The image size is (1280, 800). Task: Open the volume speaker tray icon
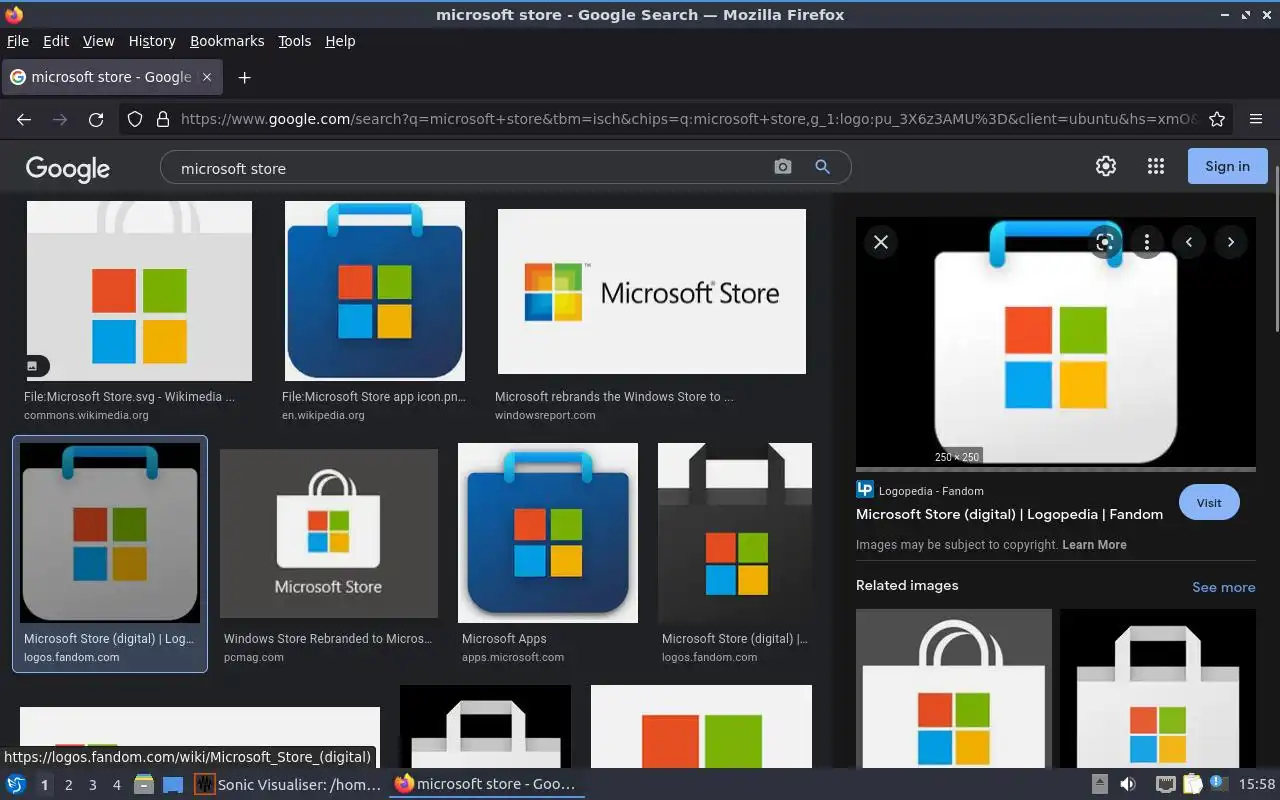click(x=1128, y=785)
